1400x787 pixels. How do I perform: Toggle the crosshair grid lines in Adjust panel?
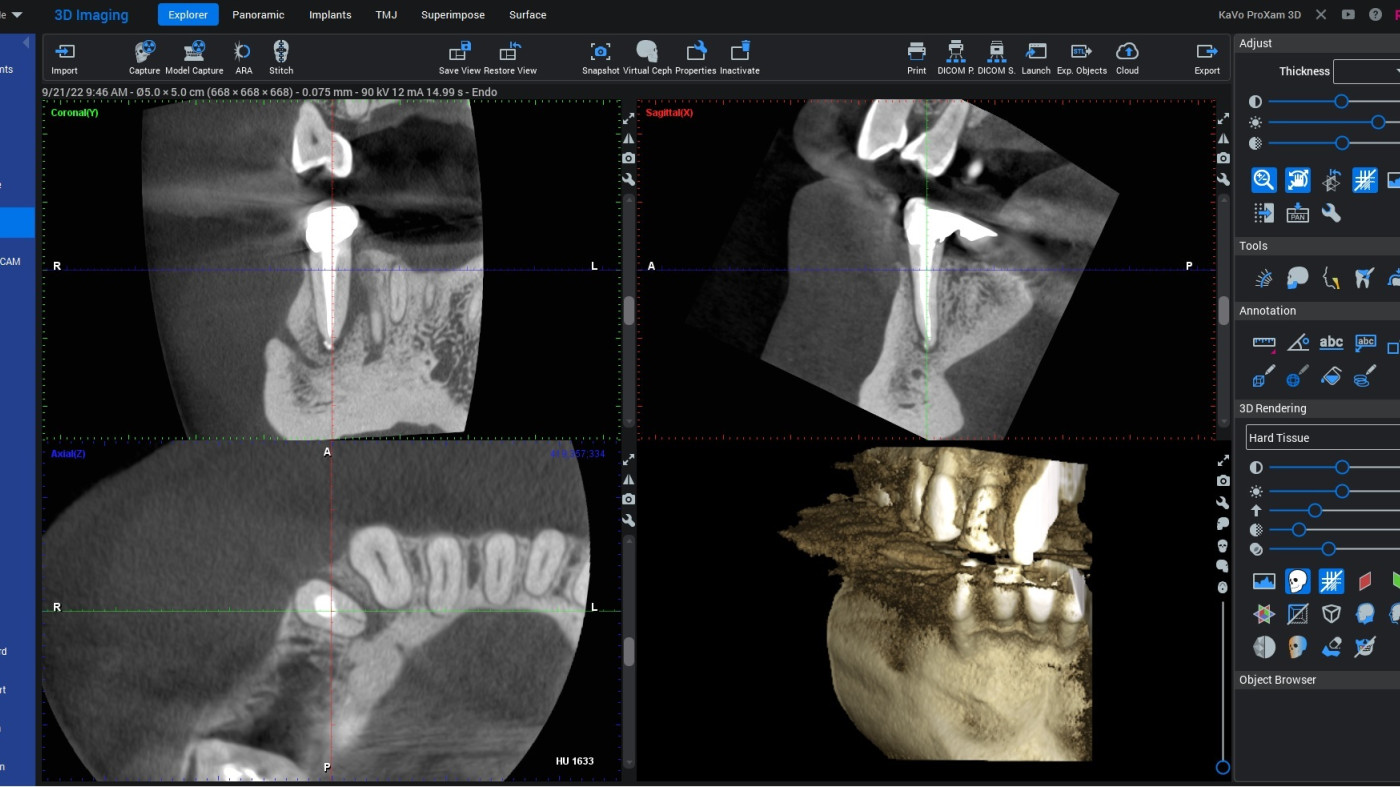tap(1364, 180)
